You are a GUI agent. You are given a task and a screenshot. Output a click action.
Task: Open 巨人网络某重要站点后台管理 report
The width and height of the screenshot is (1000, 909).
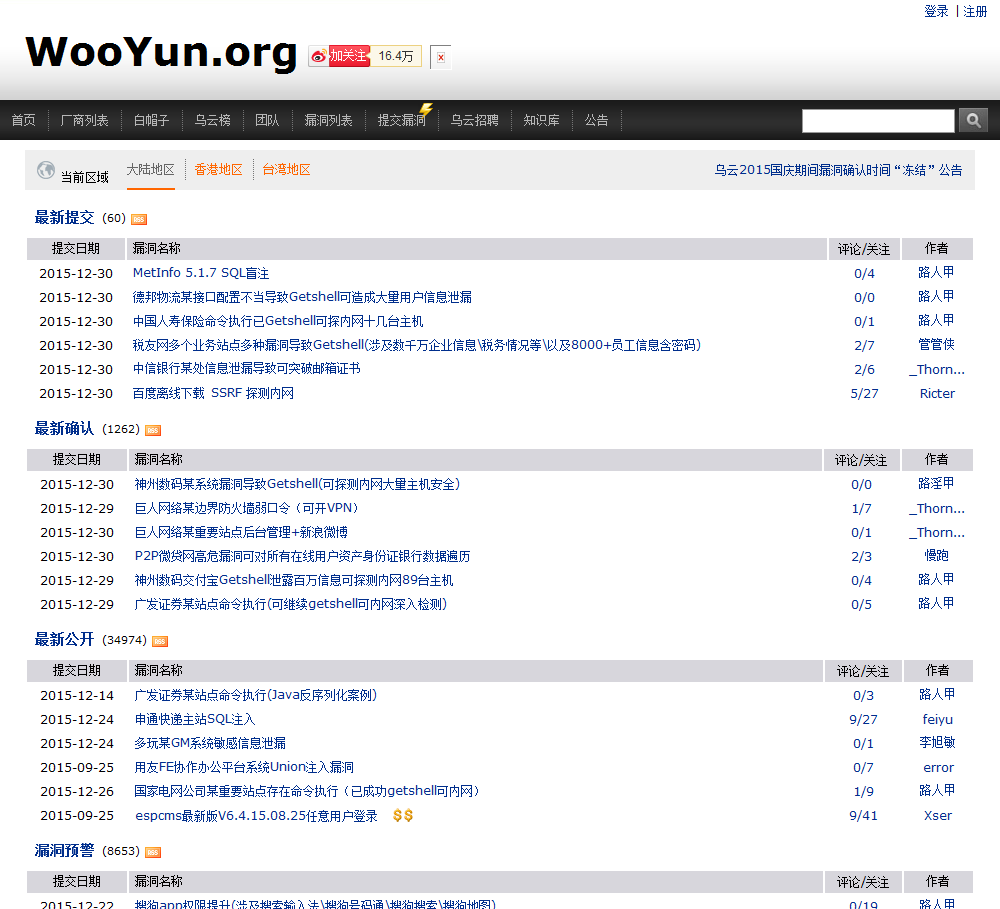241,532
